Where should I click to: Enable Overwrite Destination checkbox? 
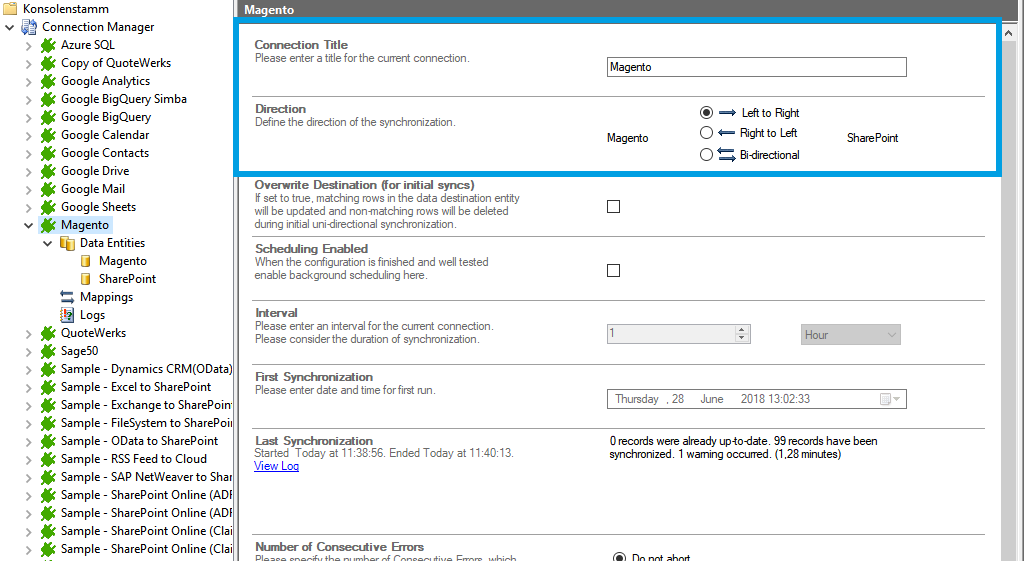(614, 207)
